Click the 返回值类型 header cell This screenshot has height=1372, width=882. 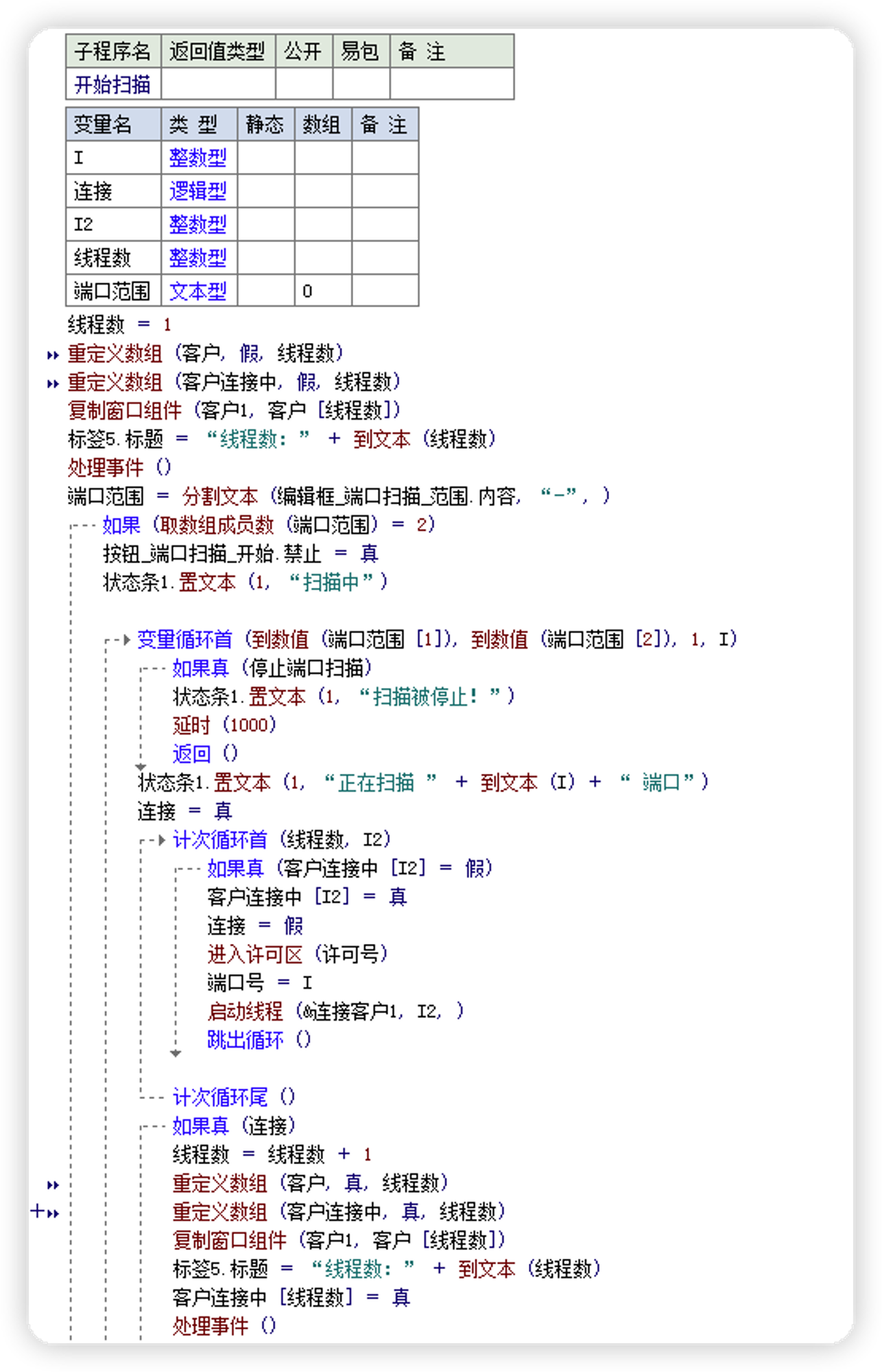[x=218, y=51]
